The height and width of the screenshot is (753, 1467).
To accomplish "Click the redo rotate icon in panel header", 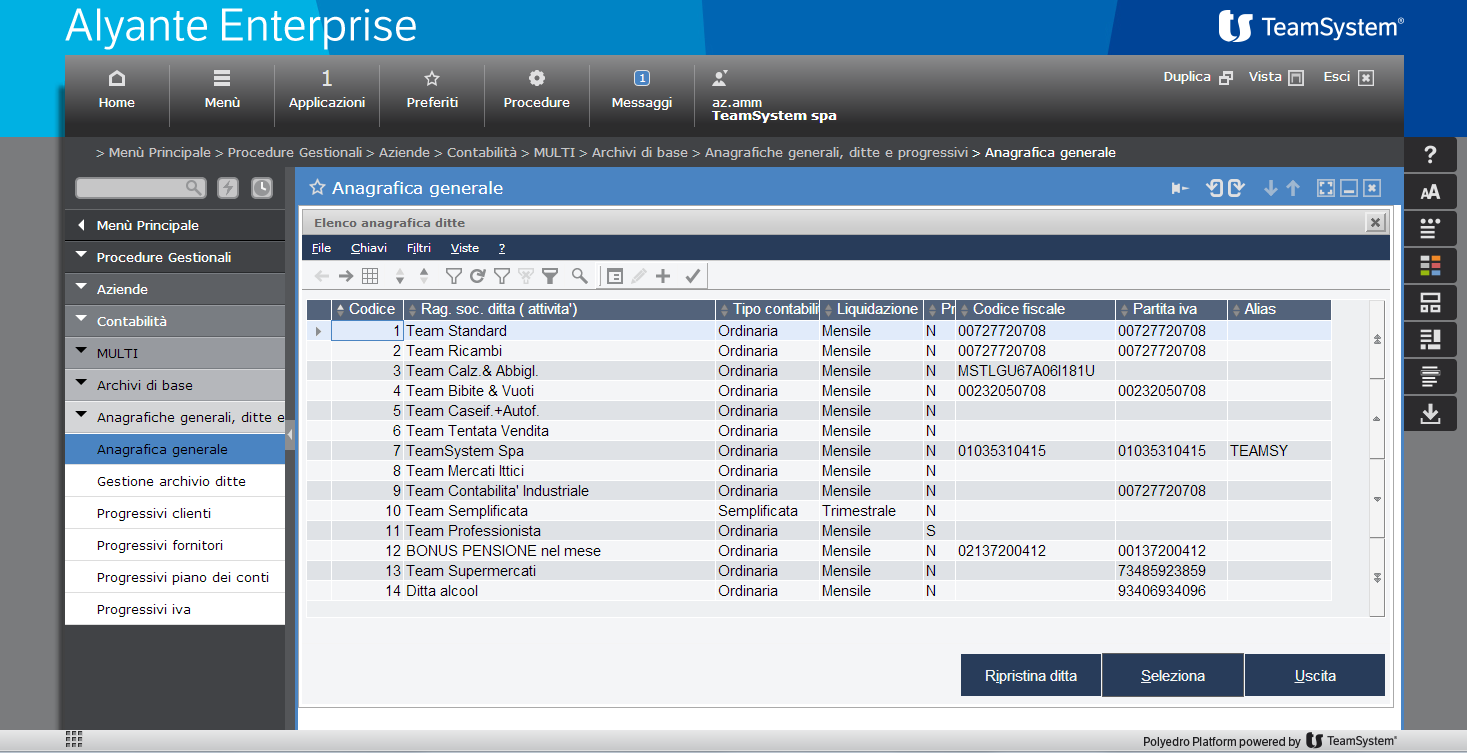I will click(1235, 188).
